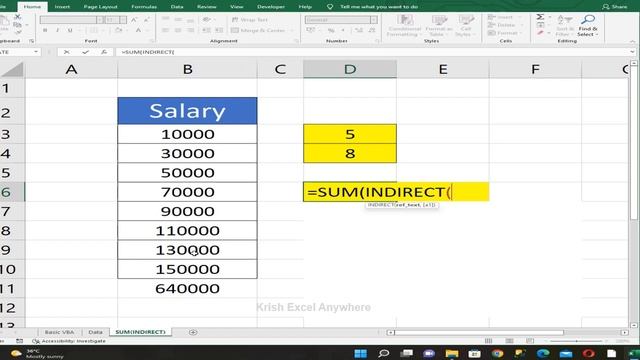Toggle Merge & Center
Screen dimensions: 640x360
[258, 30]
